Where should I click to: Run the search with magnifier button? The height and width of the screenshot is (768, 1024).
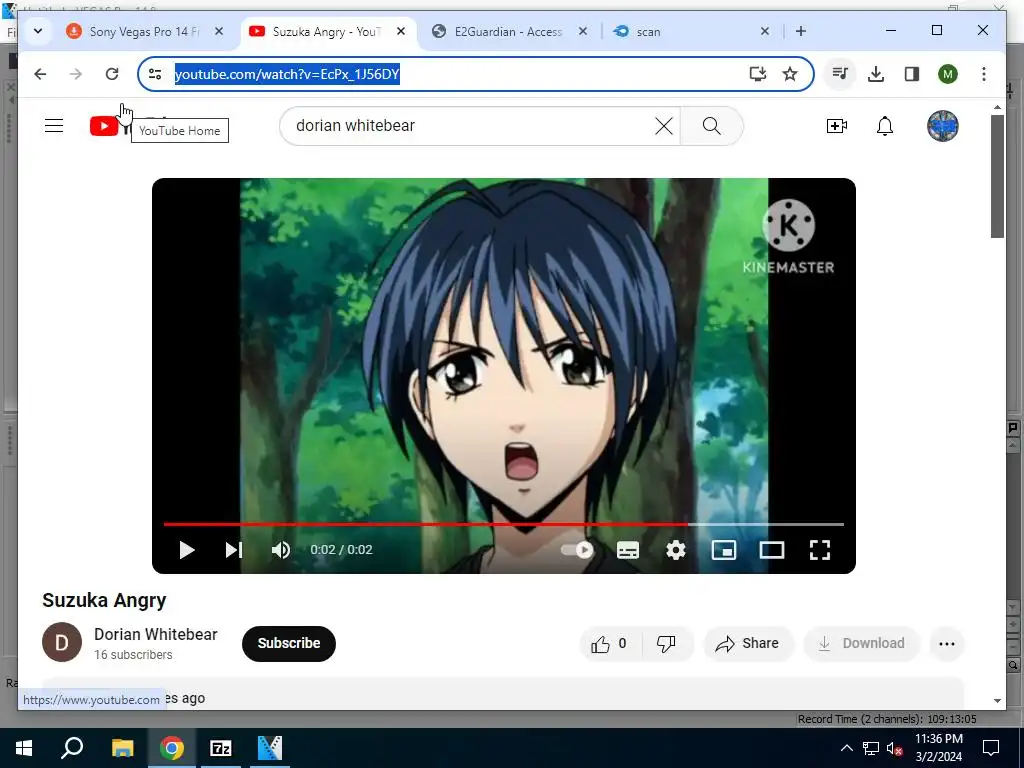coord(712,125)
